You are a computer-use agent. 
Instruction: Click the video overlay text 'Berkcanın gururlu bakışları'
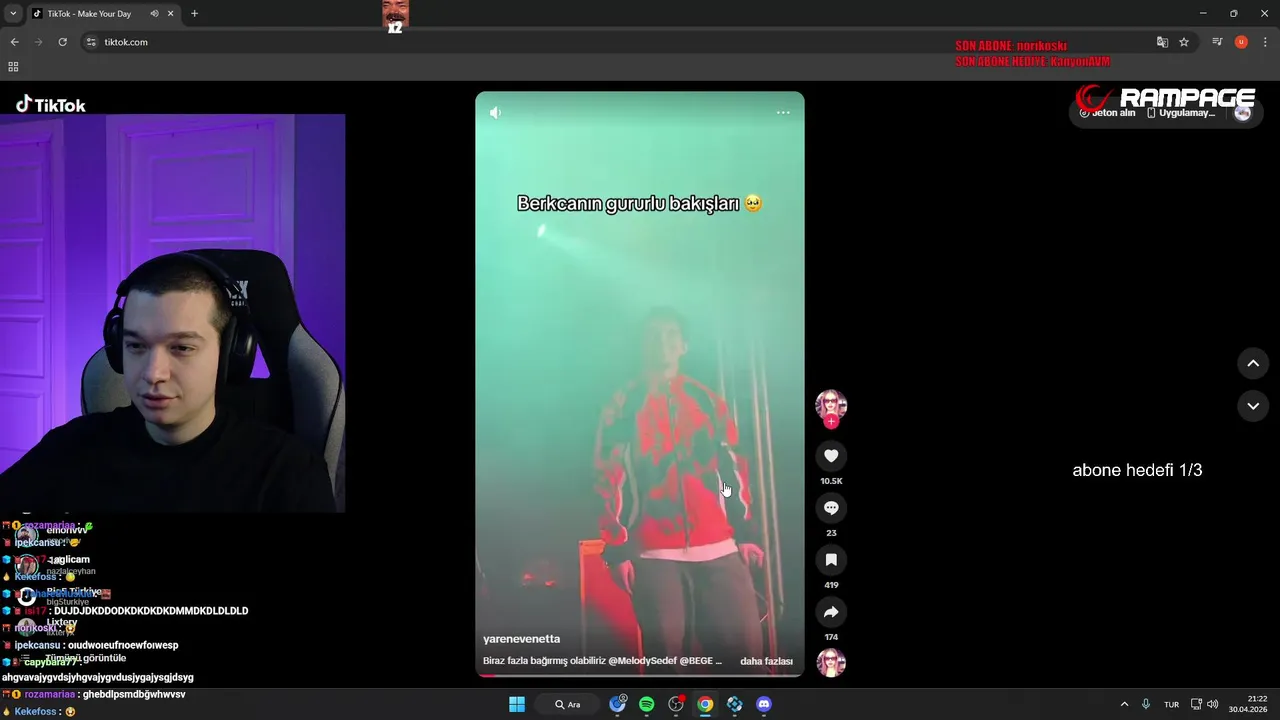(x=630, y=203)
